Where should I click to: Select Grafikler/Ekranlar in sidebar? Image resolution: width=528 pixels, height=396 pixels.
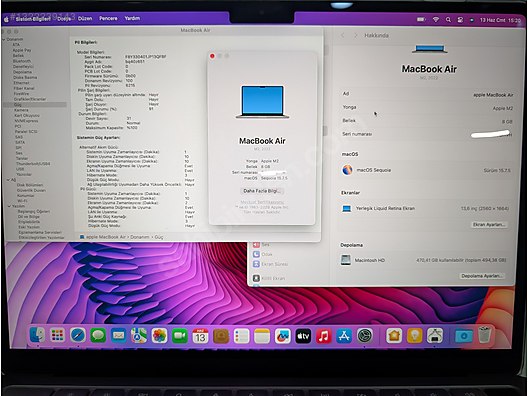tap(30, 99)
